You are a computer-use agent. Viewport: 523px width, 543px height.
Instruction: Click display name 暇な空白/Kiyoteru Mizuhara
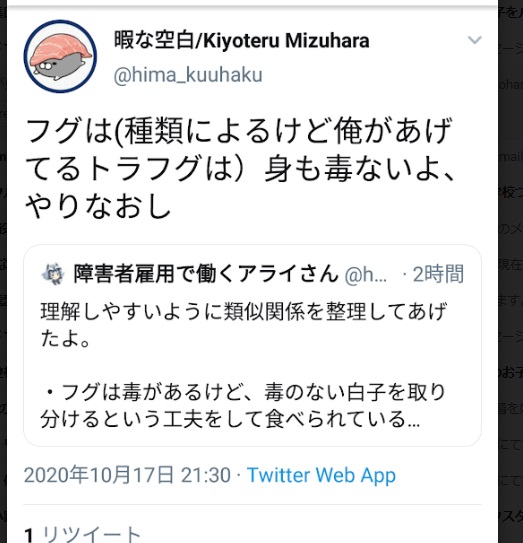(x=241, y=41)
